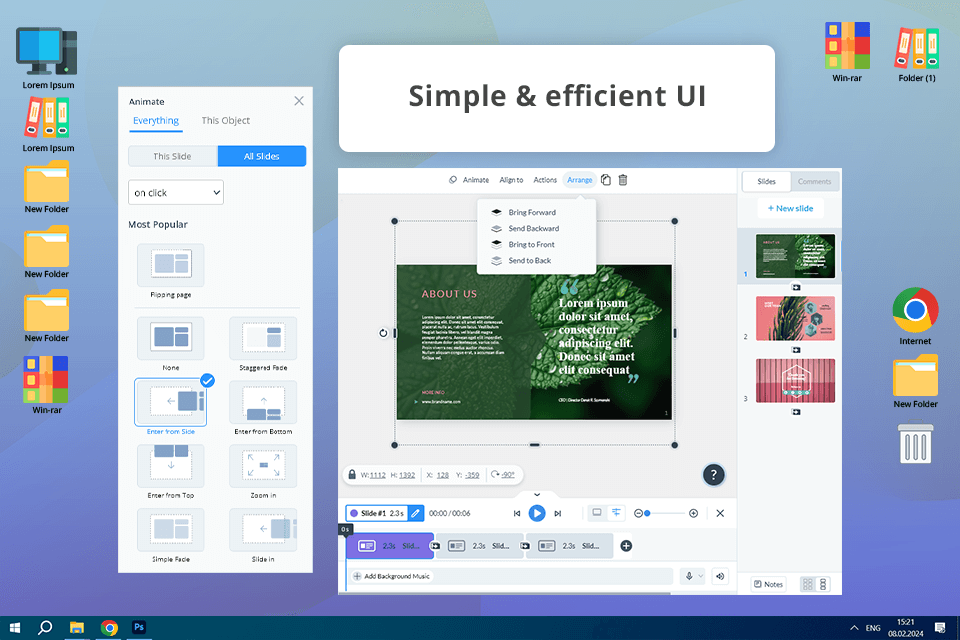The width and height of the screenshot is (960, 640).
Task: Select slide-view mode toggle in timeline
Action: point(596,513)
